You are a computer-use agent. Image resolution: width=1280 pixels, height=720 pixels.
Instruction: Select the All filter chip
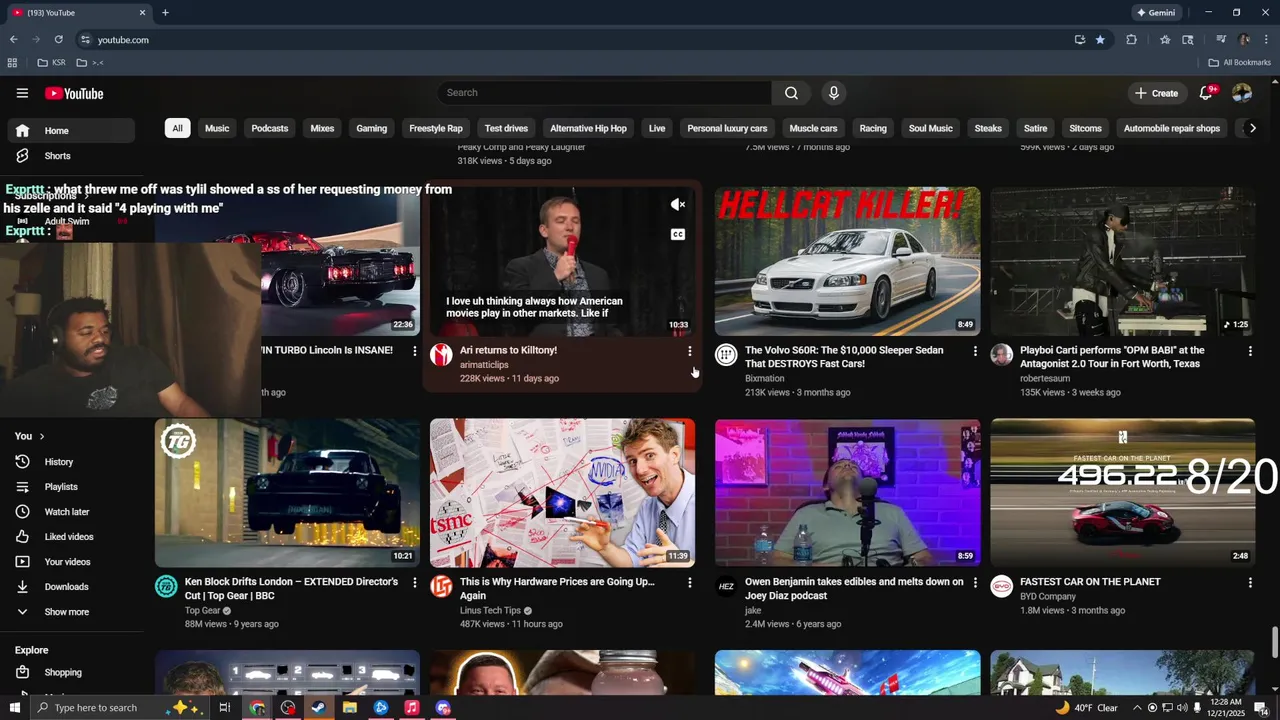coord(177,128)
